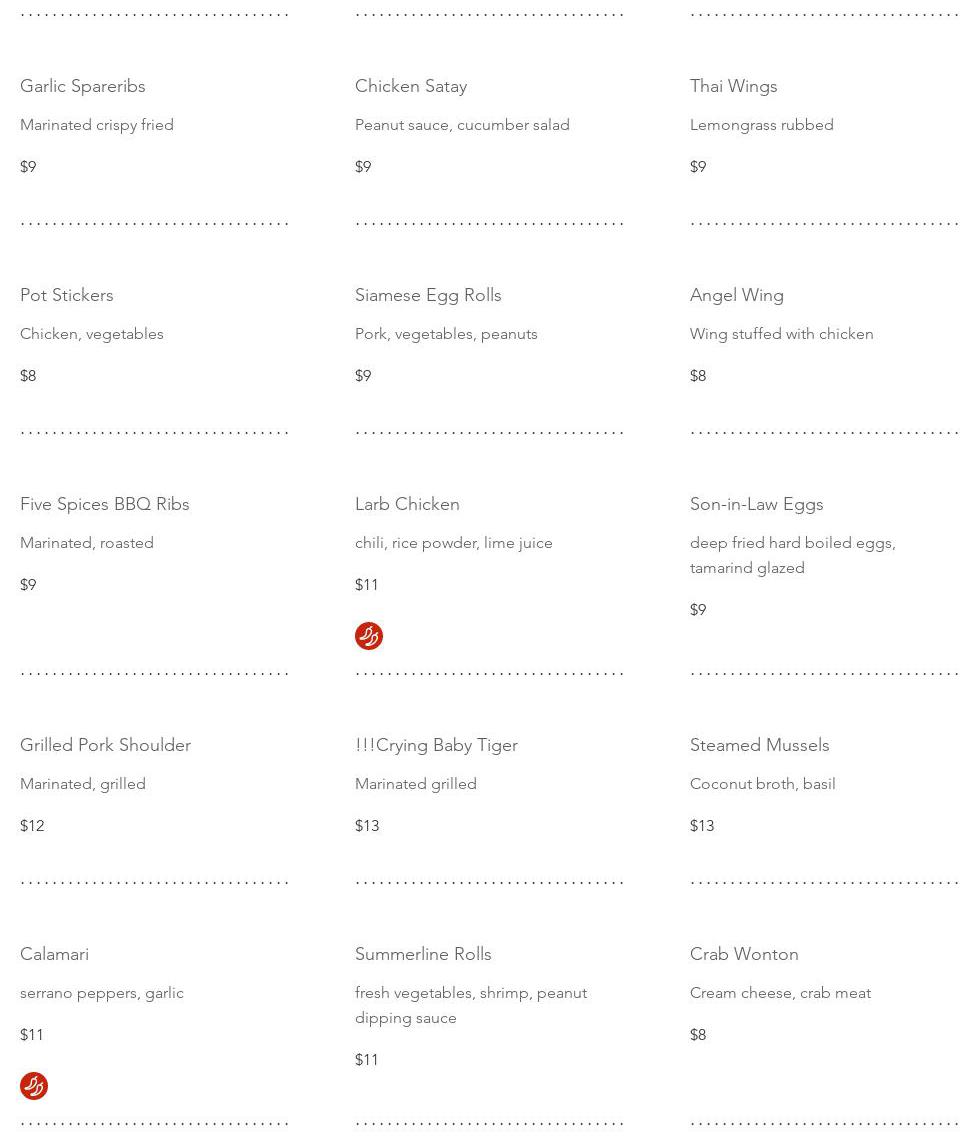
Task: Click the $12 price of Grilled Pork Shoulder
Action: coord(32,826)
